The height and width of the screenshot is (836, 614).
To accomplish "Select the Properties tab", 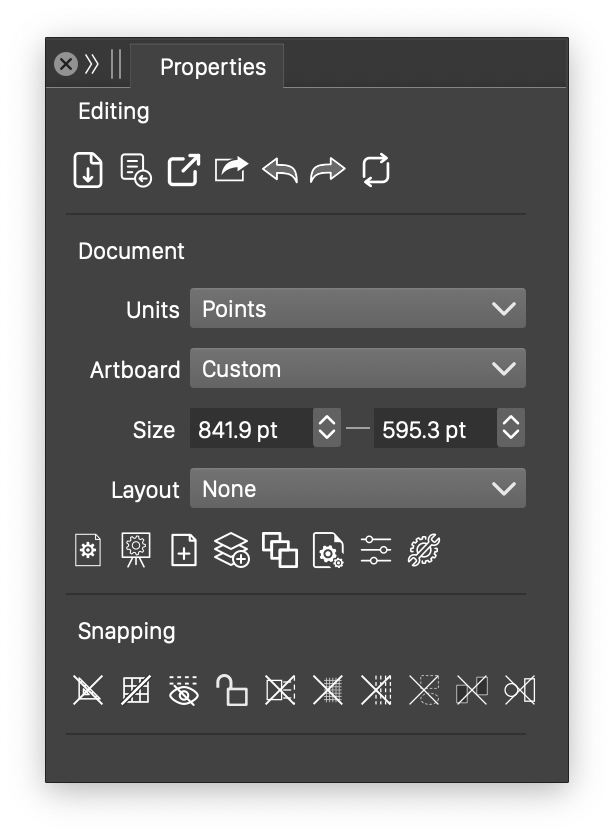I will (x=212, y=67).
